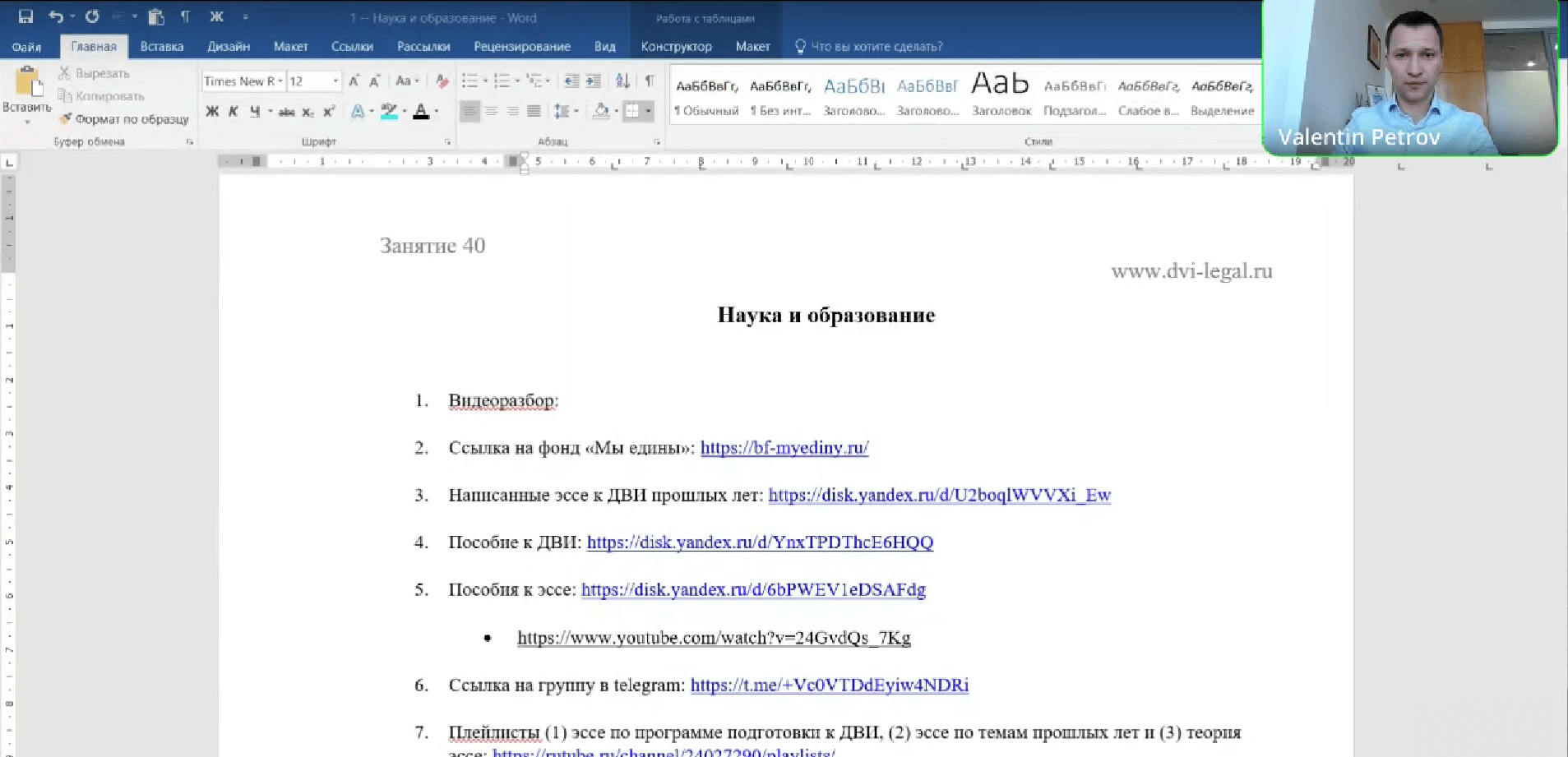The height and width of the screenshot is (757, 1568).
Task: Open the telegram group link
Action: (829, 685)
